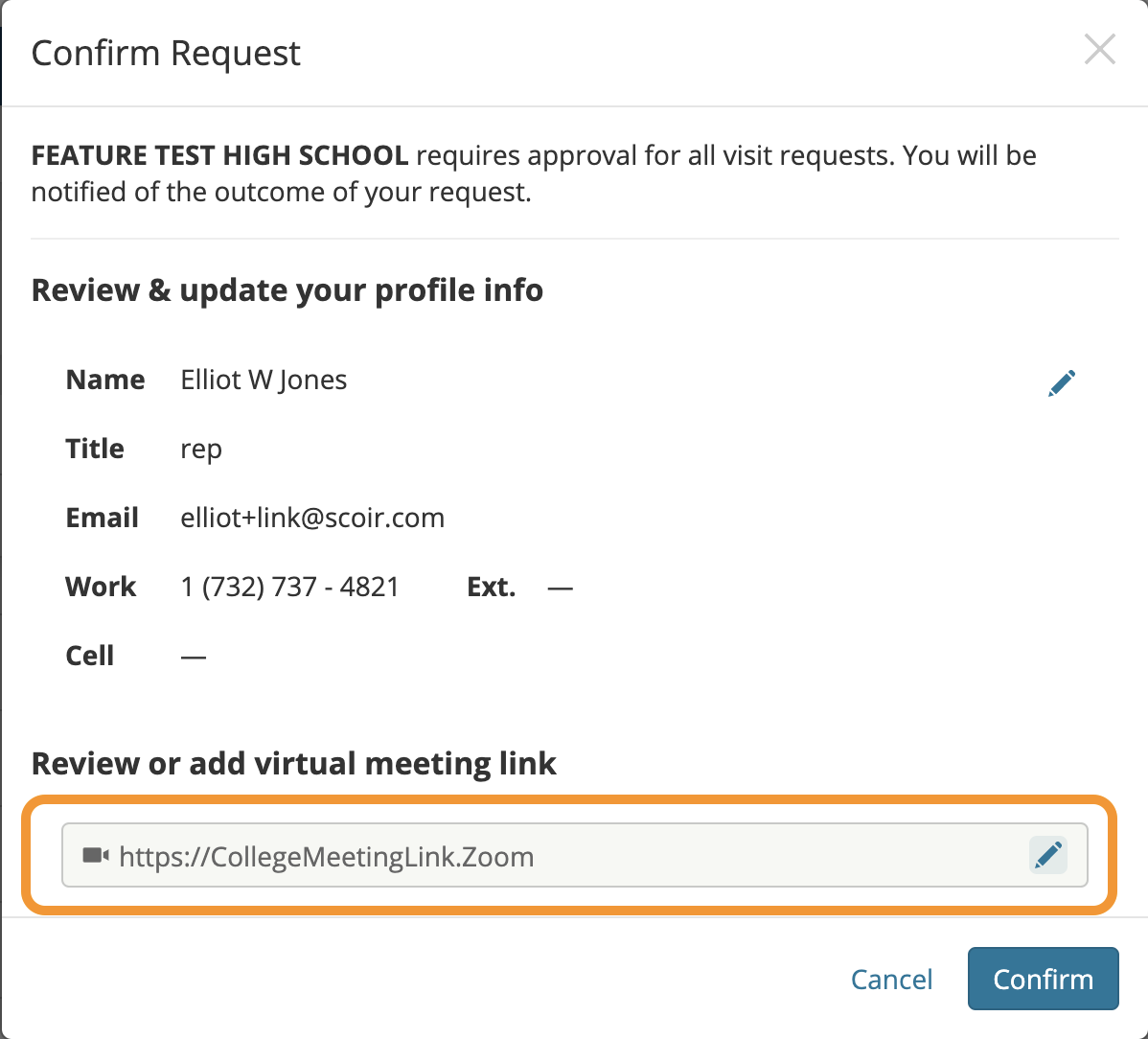
Task: Close the Confirm Request dialog
Action: 1100,50
